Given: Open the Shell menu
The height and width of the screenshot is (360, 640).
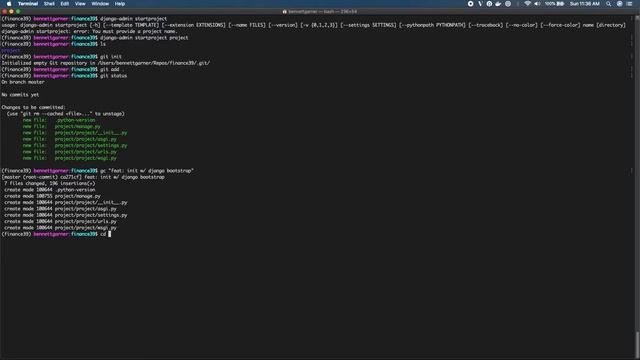Looking at the screenshot, I should point(49,4).
